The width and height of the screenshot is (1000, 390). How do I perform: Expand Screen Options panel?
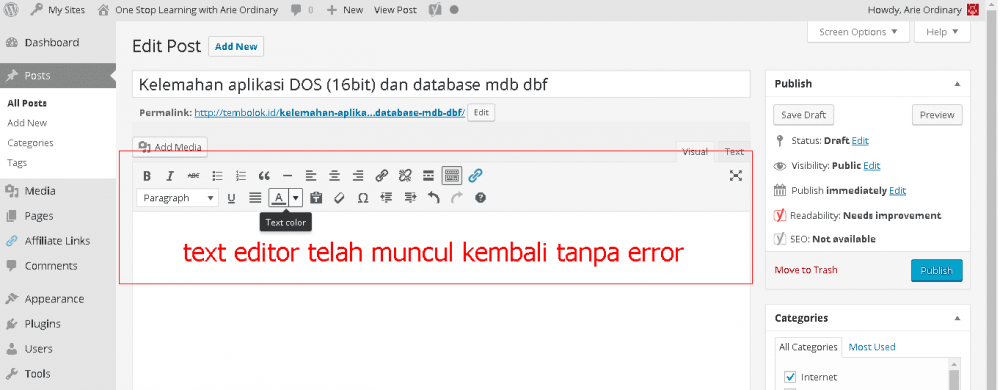tap(858, 32)
